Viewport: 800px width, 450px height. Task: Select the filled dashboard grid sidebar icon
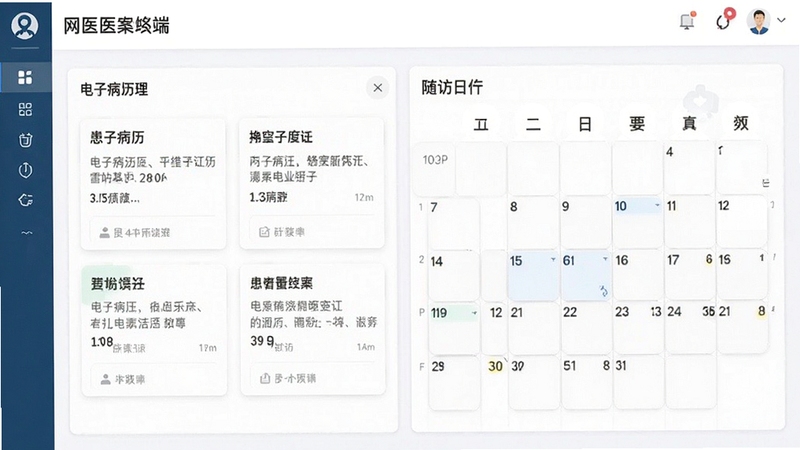tap(25, 77)
